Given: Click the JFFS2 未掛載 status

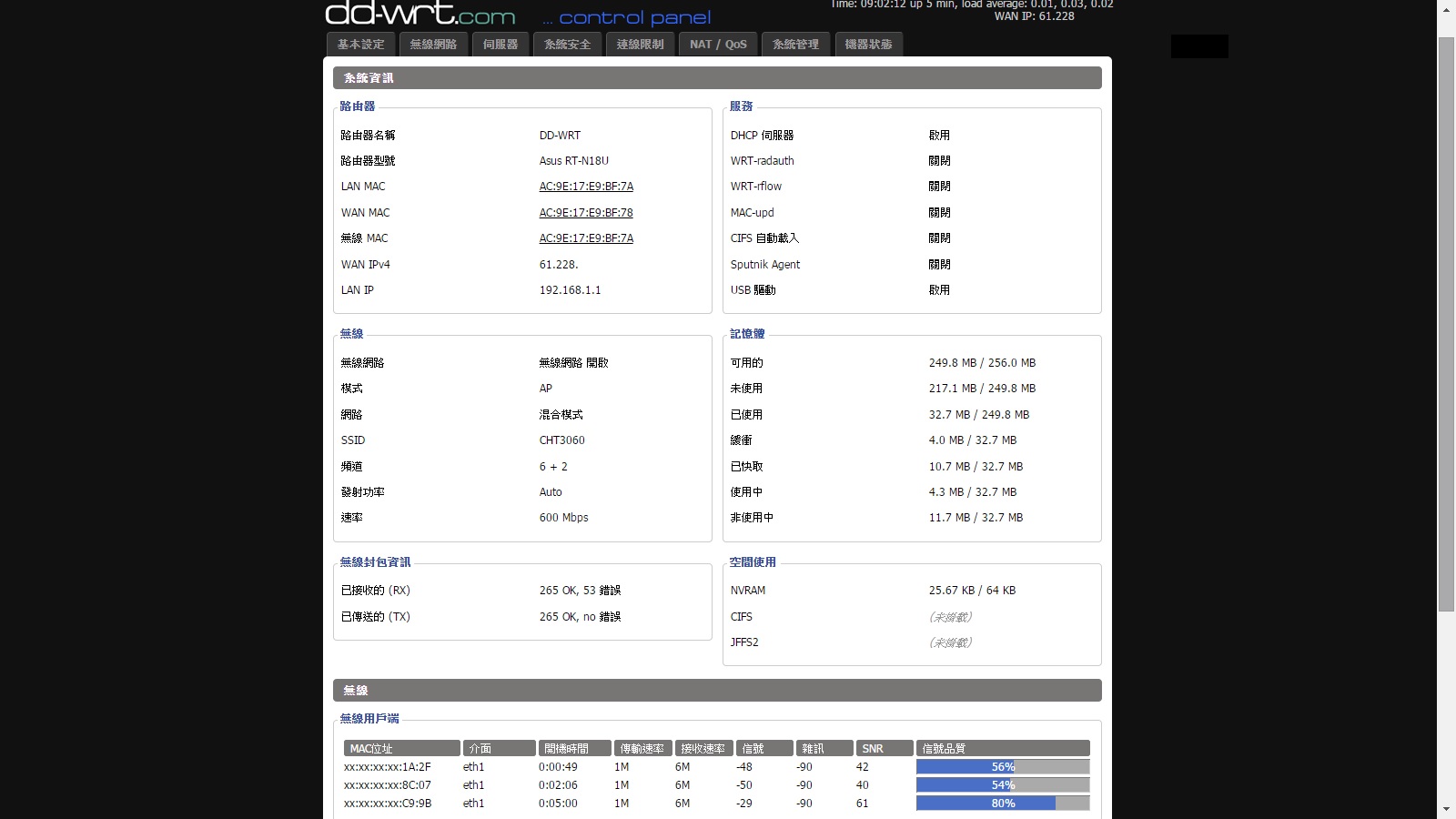Looking at the screenshot, I should pyautogui.click(x=950, y=642).
